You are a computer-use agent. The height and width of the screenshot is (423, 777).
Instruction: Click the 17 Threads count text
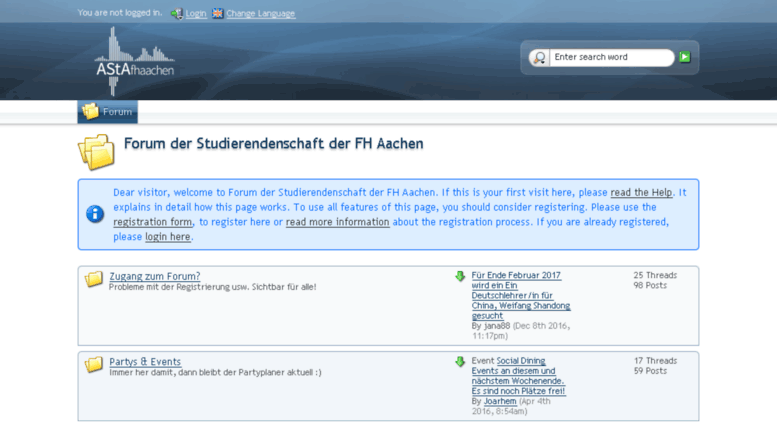click(x=655, y=361)
